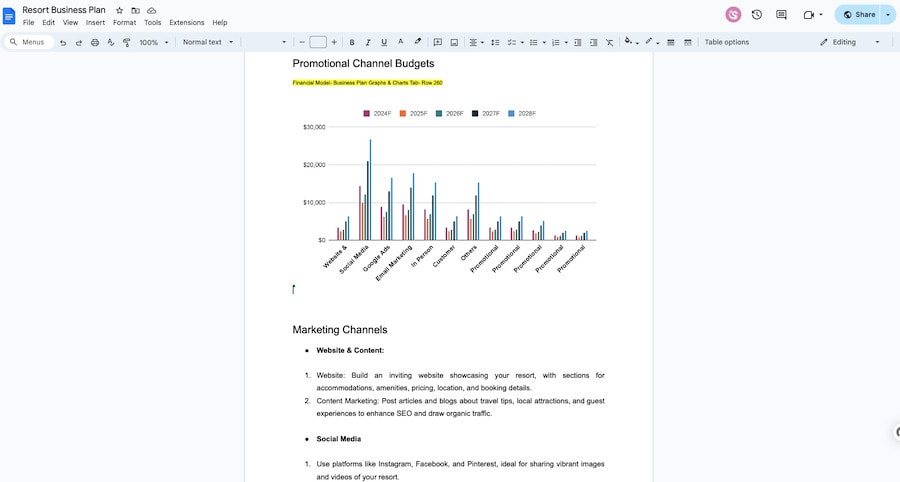The width and height of the screenshot is (900, 482).
Task: Toggle italic formatting
Action: coord(368,42)
